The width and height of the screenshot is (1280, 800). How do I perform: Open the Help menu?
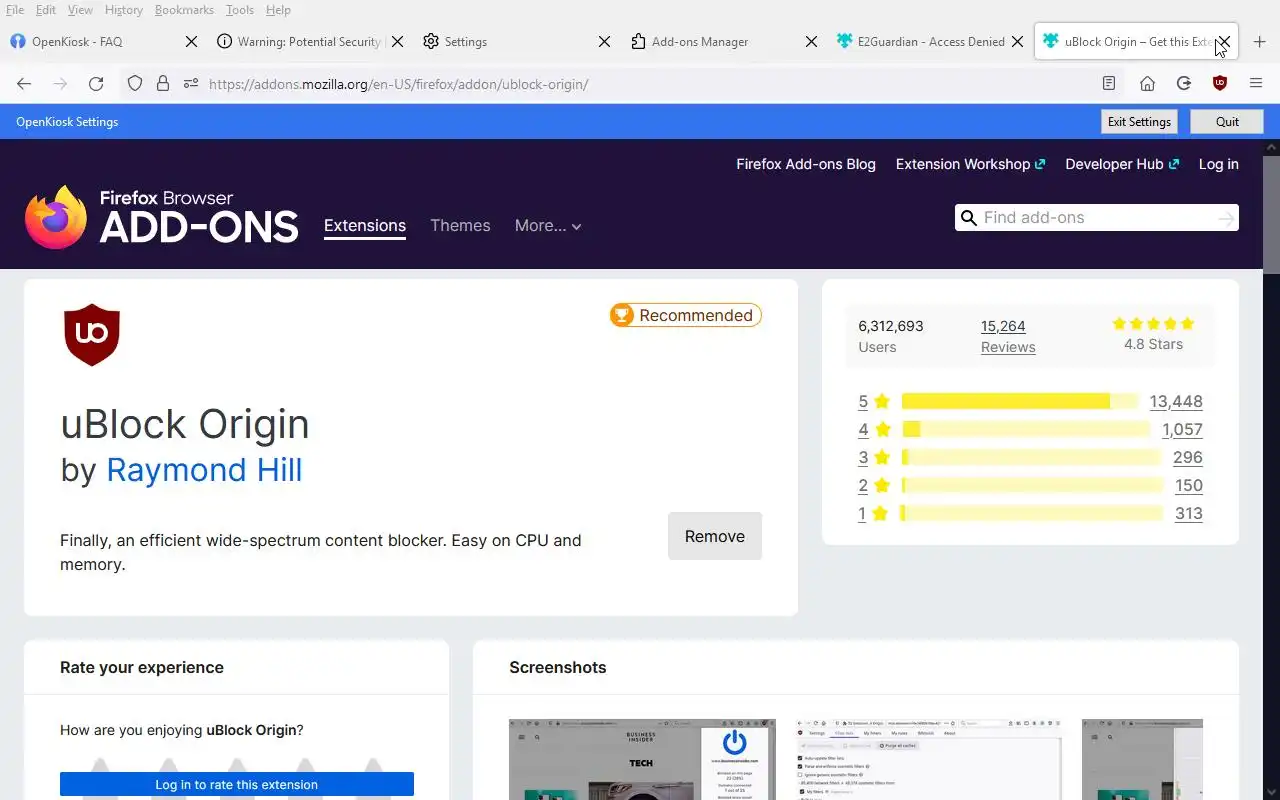tap(278, 10)
